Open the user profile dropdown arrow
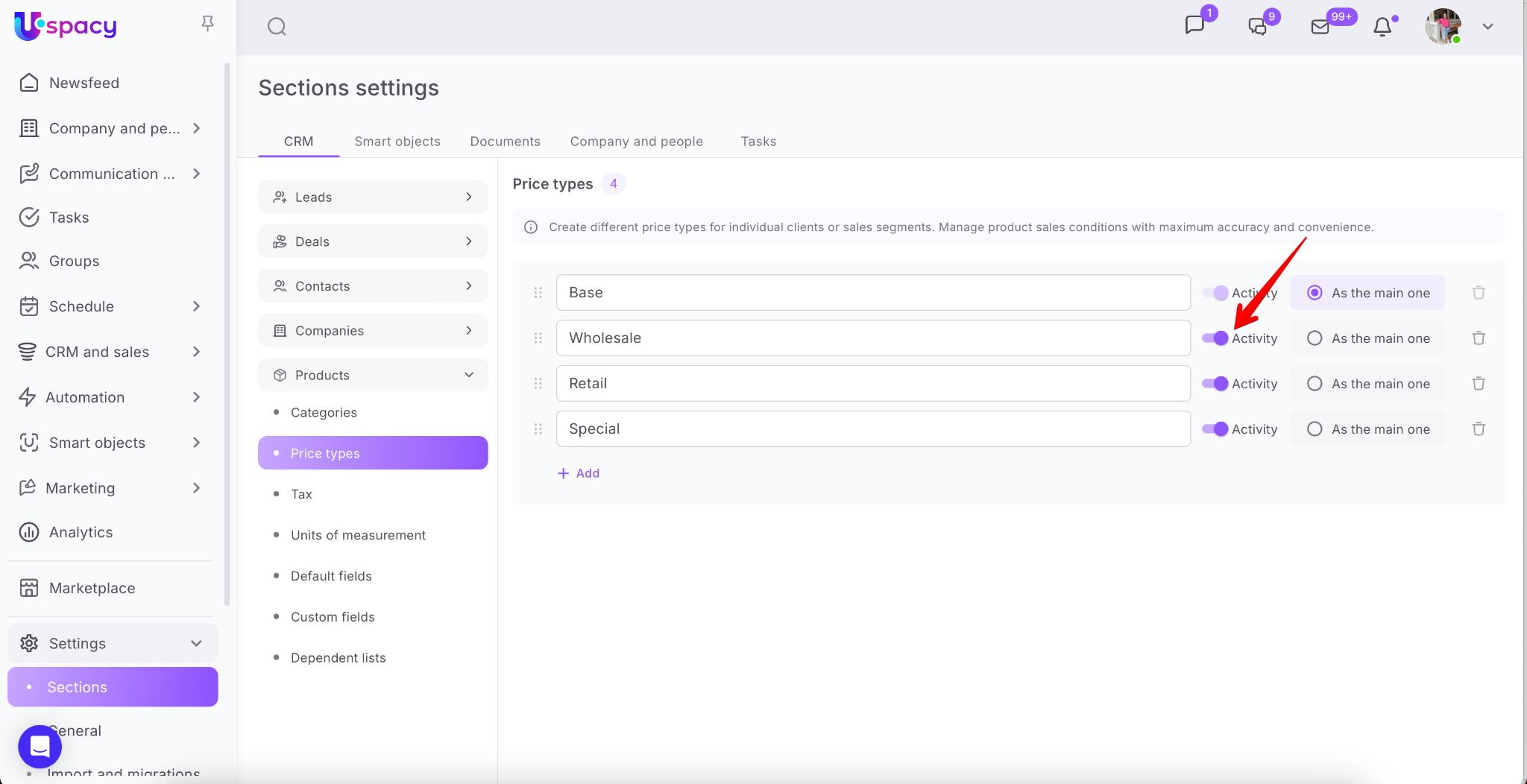 1487,27
